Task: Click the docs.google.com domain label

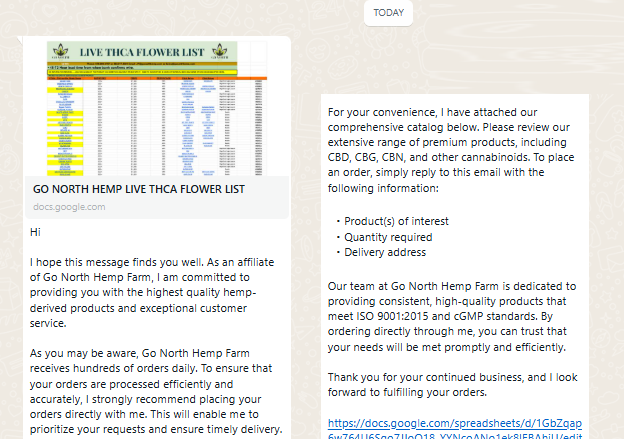Action: 69,207
